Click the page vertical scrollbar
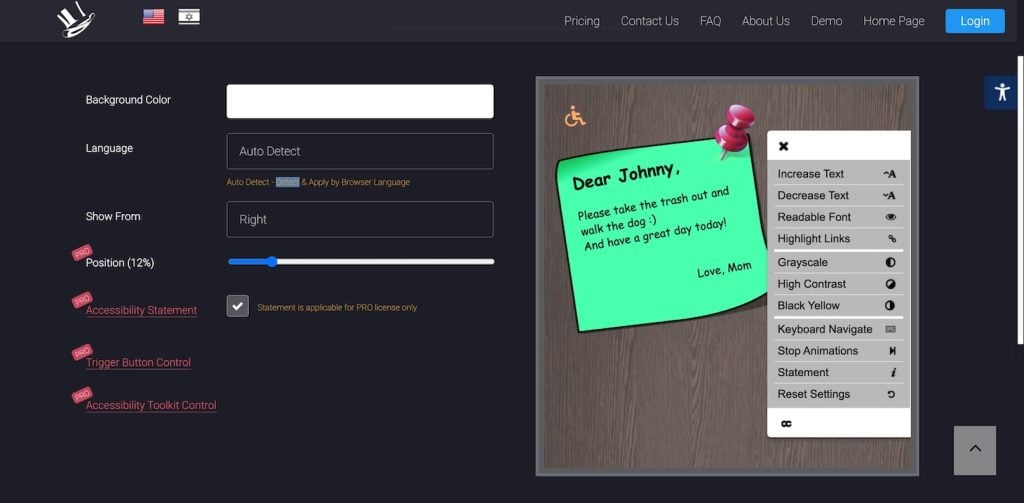The width and height of the screenshot is (1024, 503). pos(1020,200)
